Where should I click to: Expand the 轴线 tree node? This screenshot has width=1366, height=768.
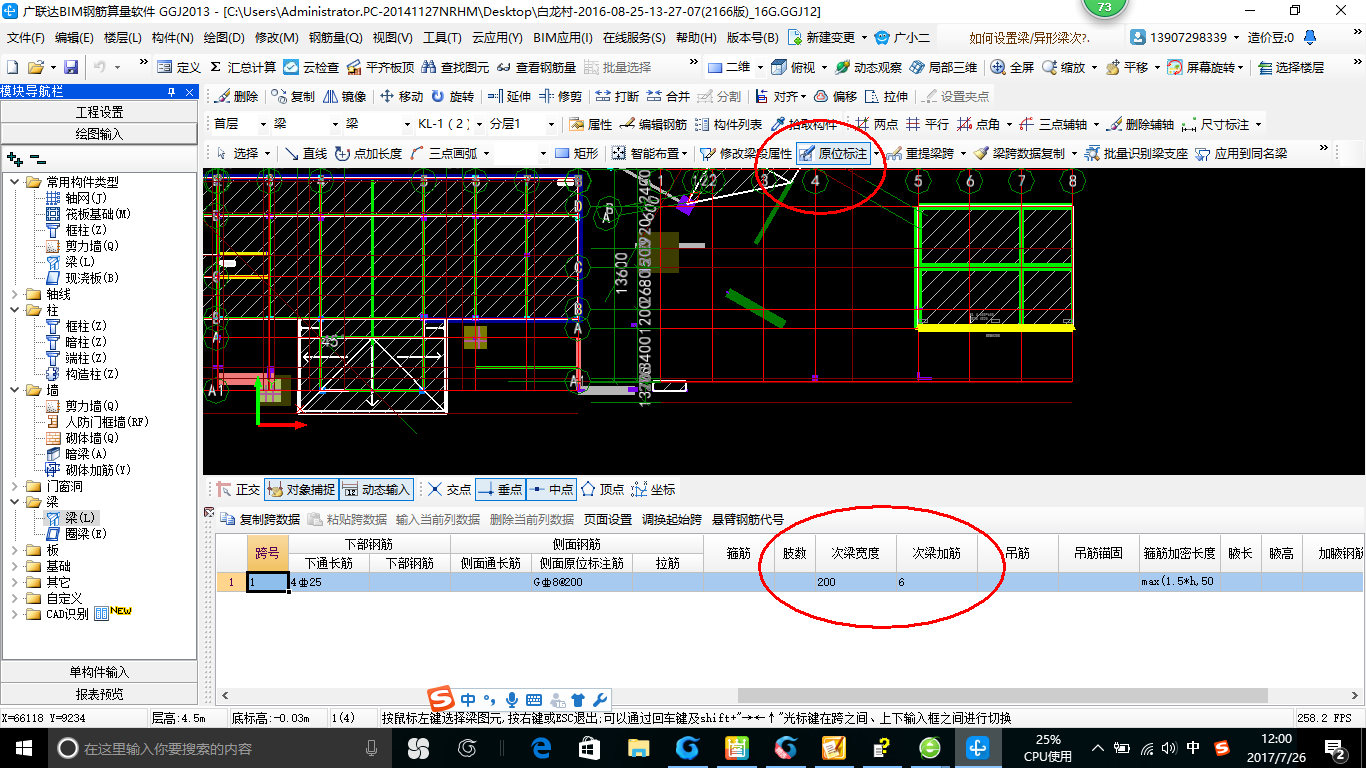click(14, 294)
